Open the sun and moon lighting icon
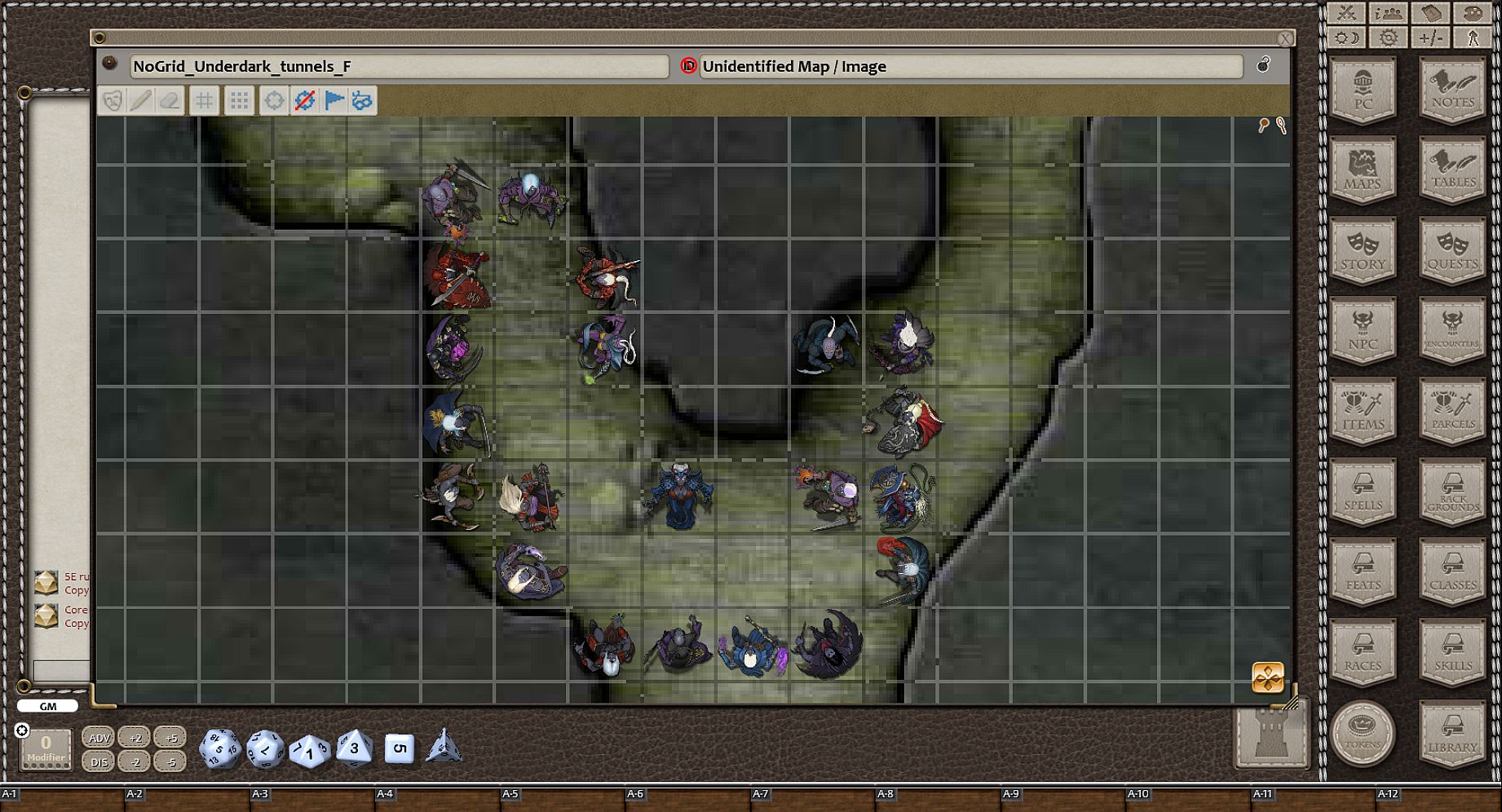 tap(1346, 38)
